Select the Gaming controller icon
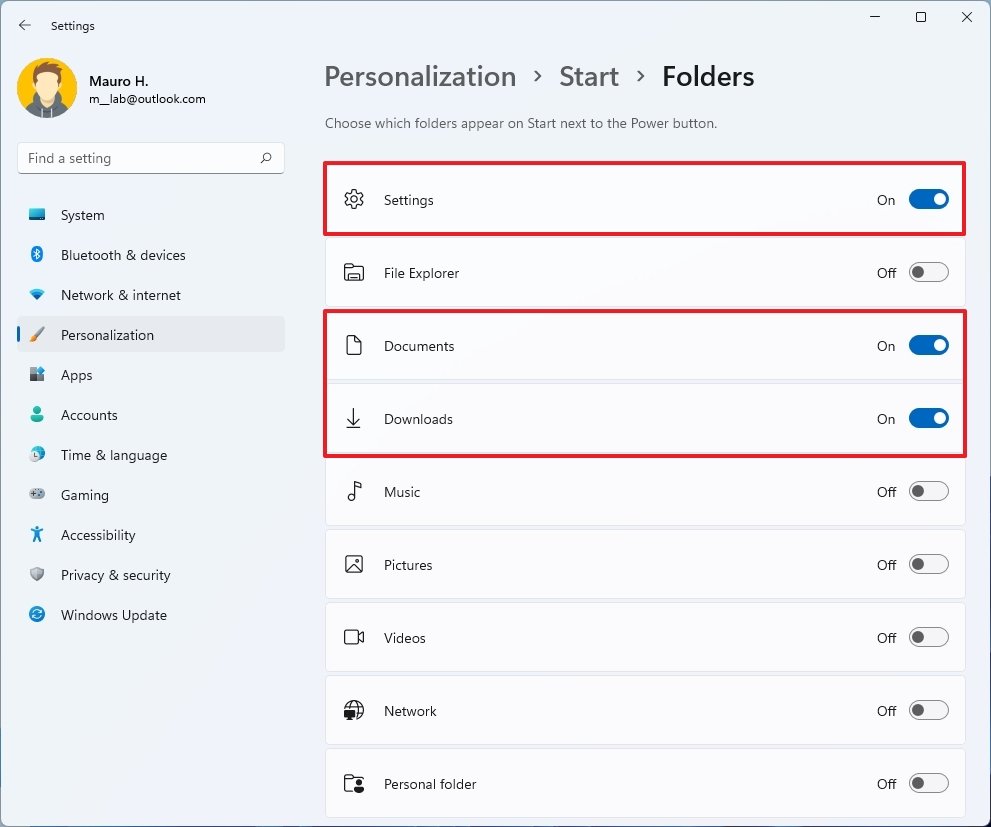This screenshot has height=827, width=991. tap(36, 495)
